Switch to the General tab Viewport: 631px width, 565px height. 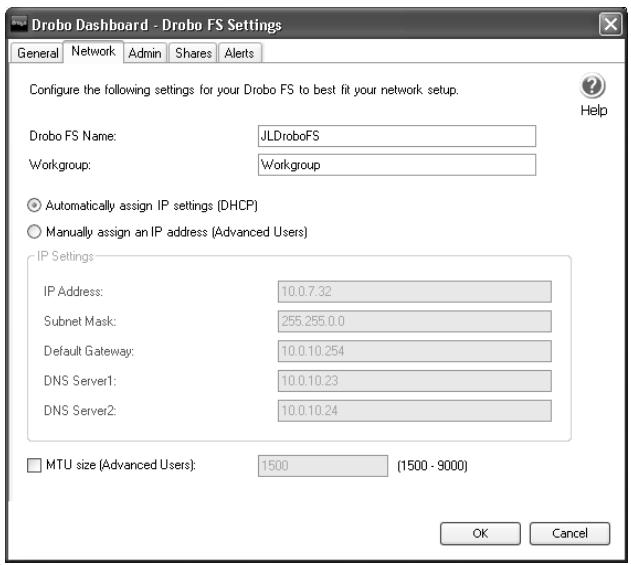click(37, 53)
